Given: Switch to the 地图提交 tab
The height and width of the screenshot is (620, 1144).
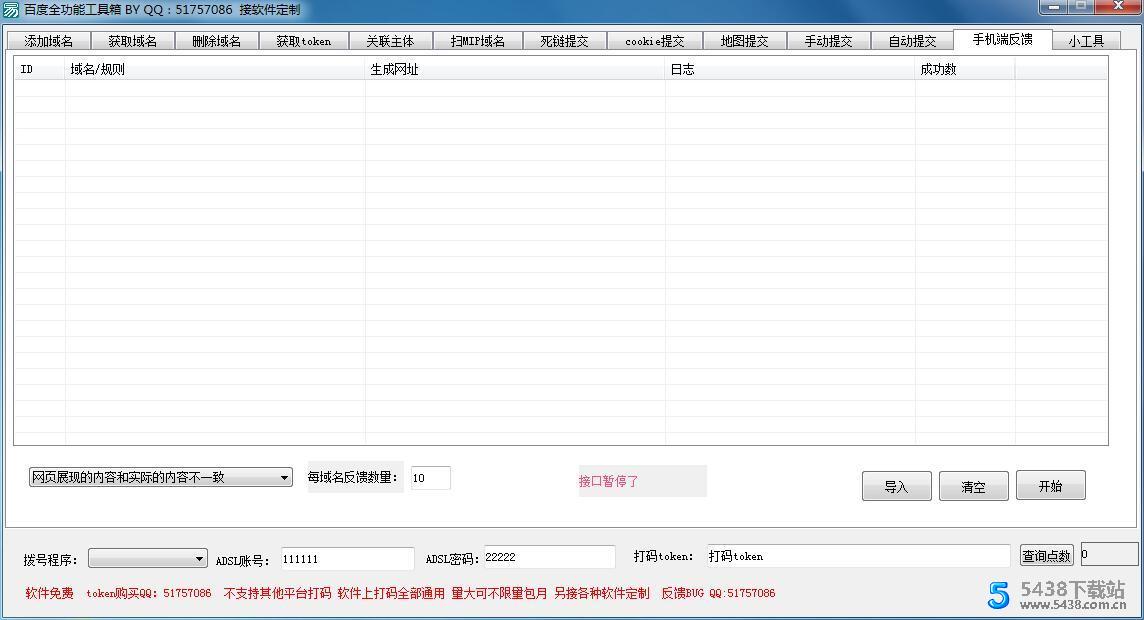Looking at the screenshot, I should tap(745, 41).
